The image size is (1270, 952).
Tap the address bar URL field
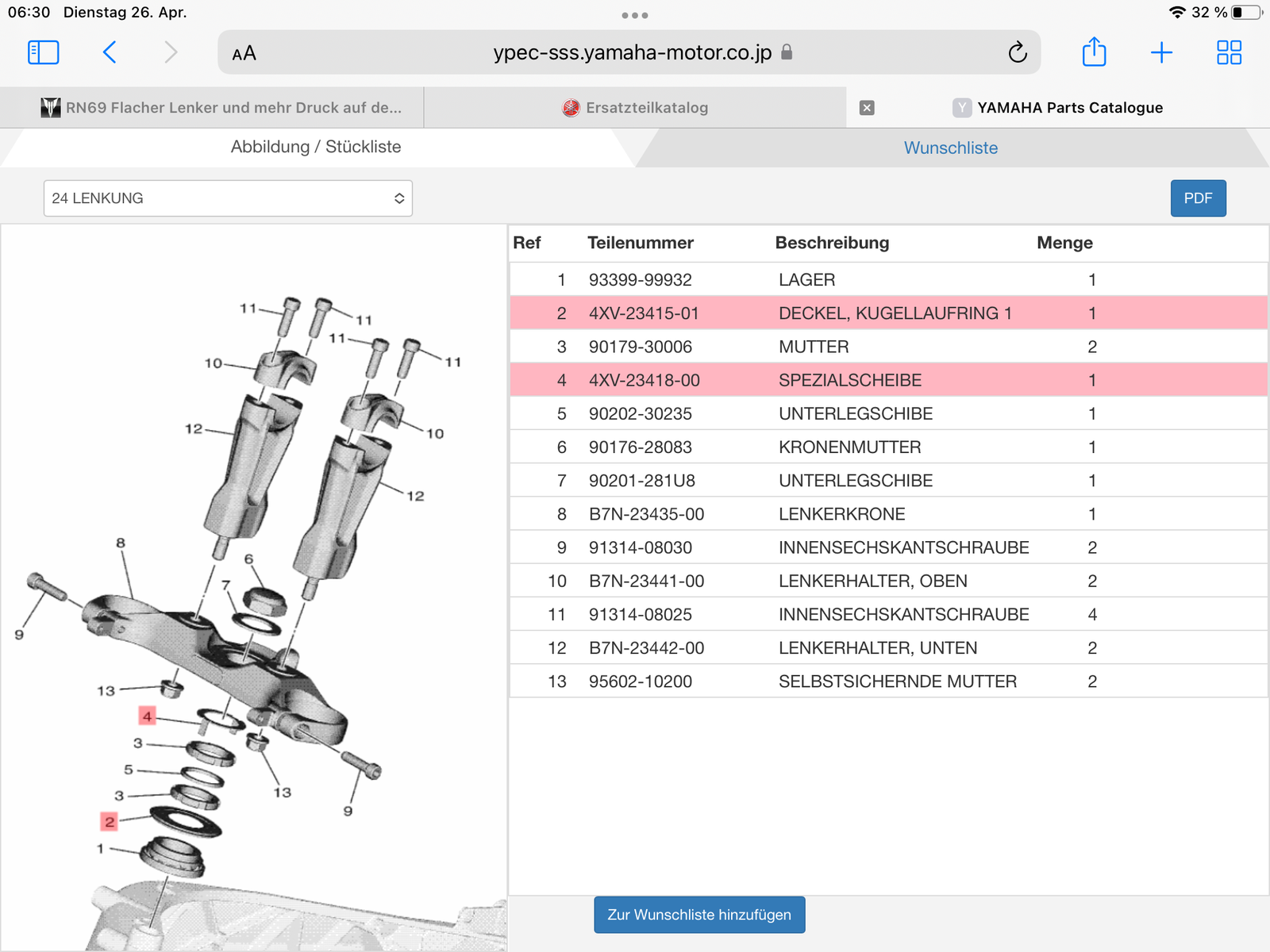coord(632,53)
